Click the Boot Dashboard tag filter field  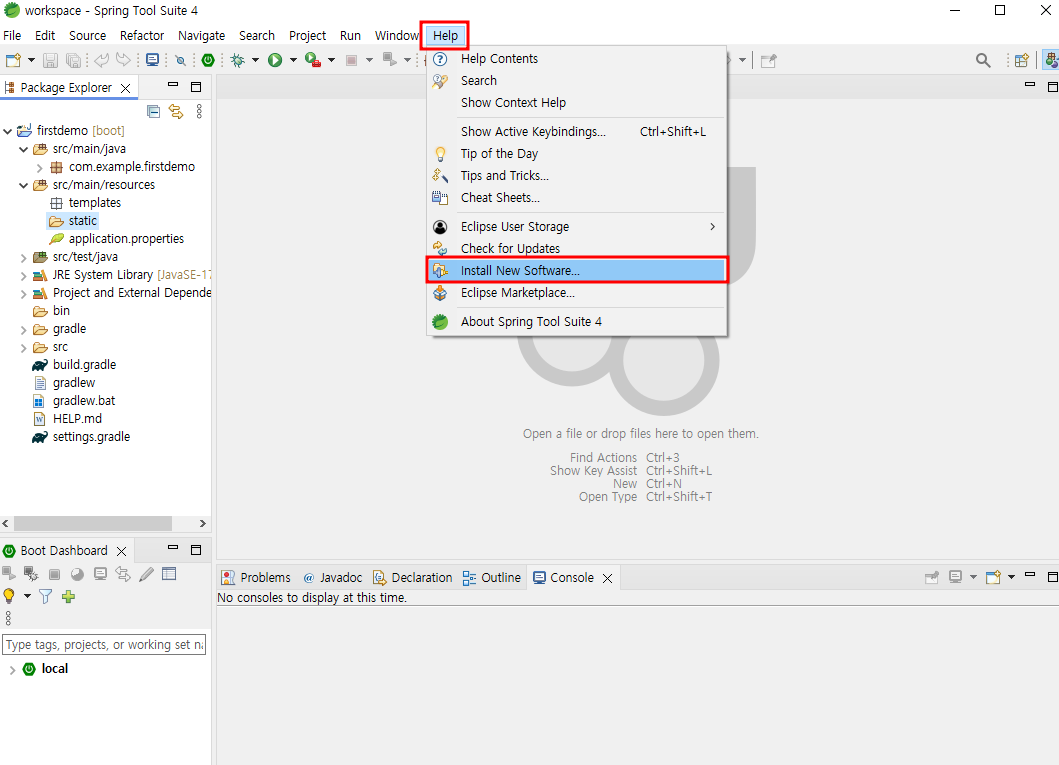pyautogui.click(x=104, y=645)
